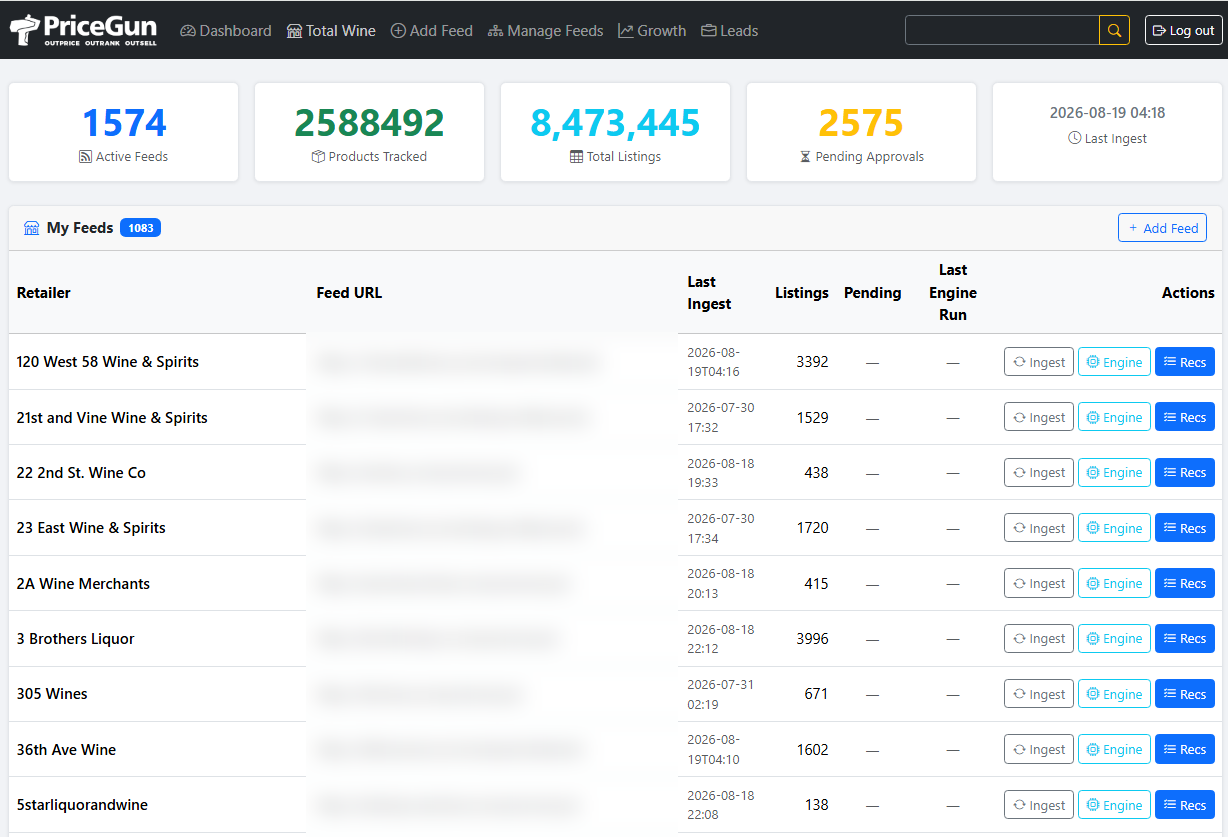1228x837 pixels.
Task: Click listings count 1529
Action: [812, 418]
